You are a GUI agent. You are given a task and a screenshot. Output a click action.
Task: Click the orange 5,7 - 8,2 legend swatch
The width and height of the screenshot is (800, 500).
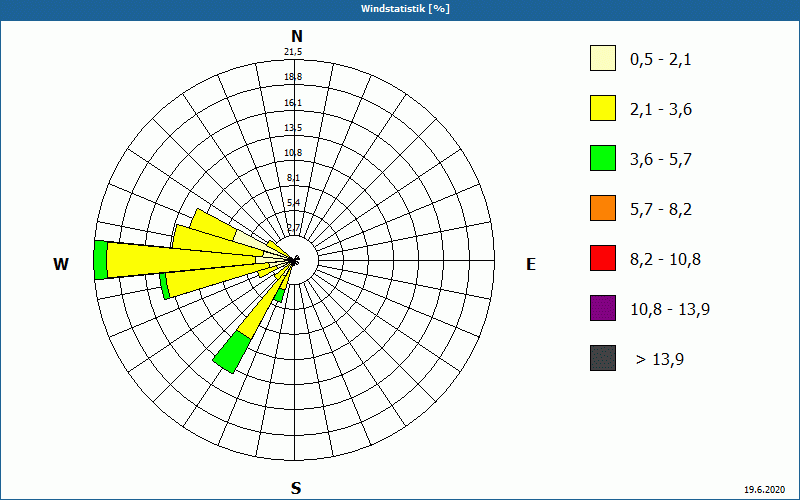(x=603, y=208)
